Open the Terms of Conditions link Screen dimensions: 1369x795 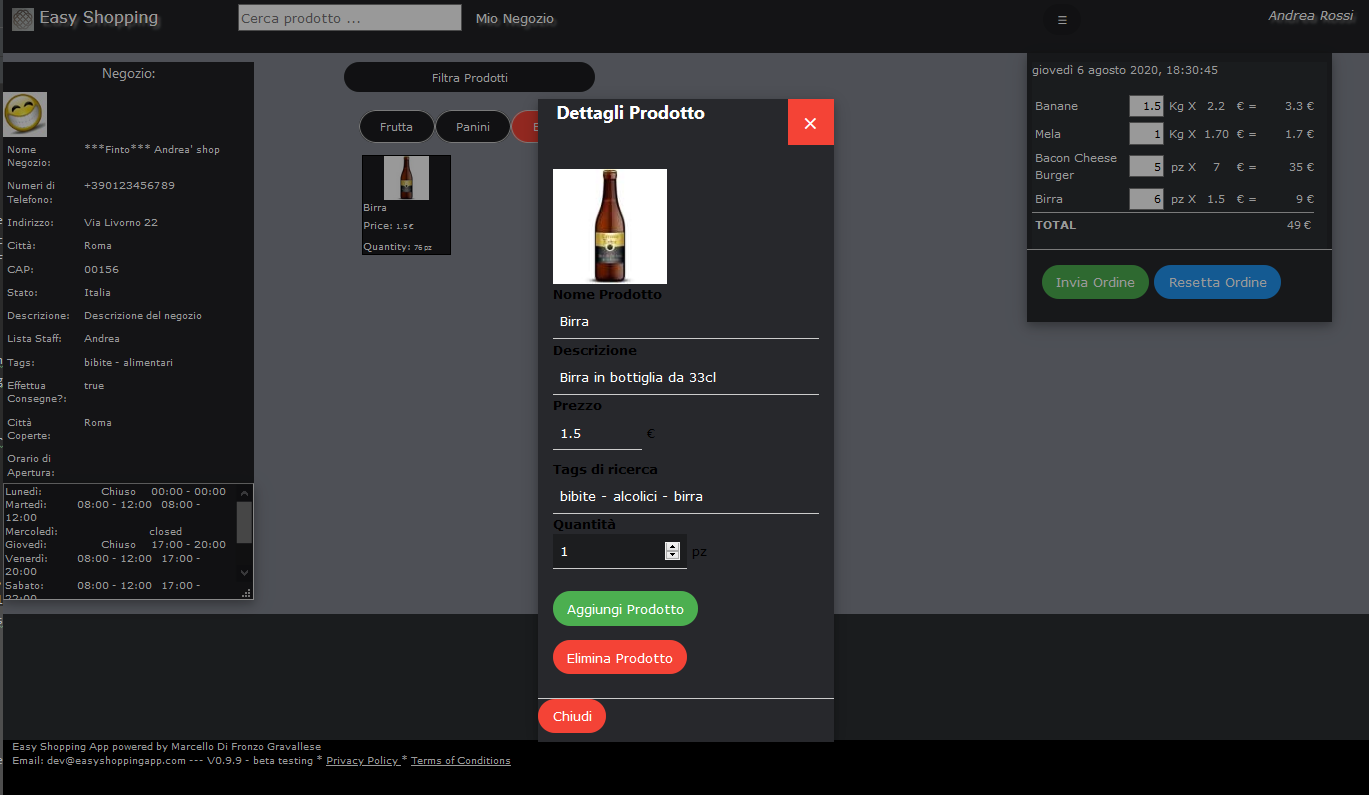(x=461, y=761)
